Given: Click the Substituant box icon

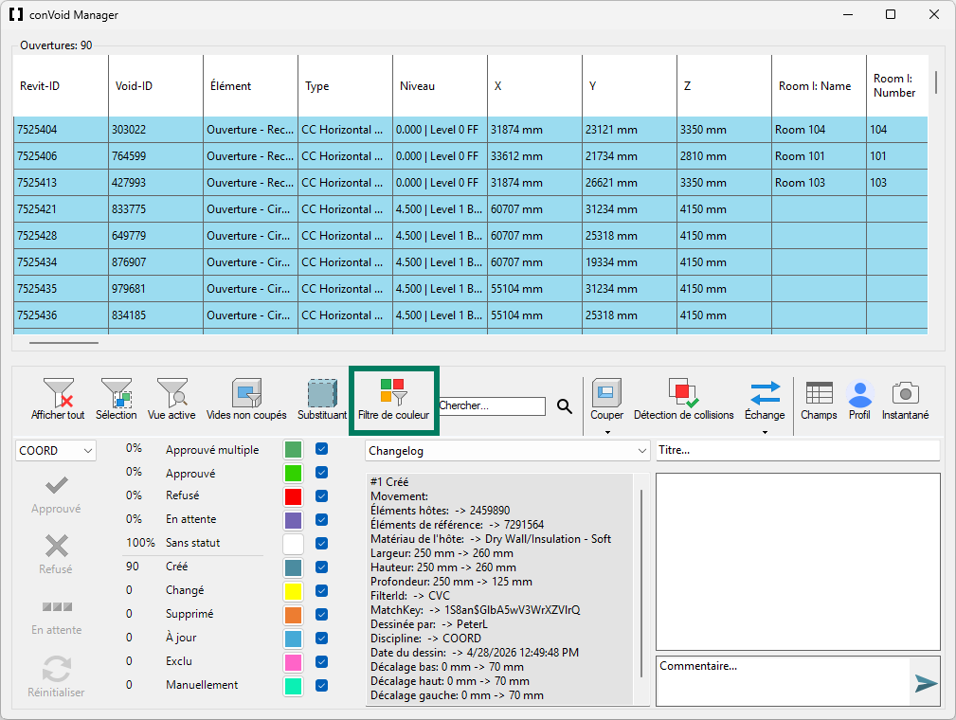Looking at the screenshot, I should [323, 393].
